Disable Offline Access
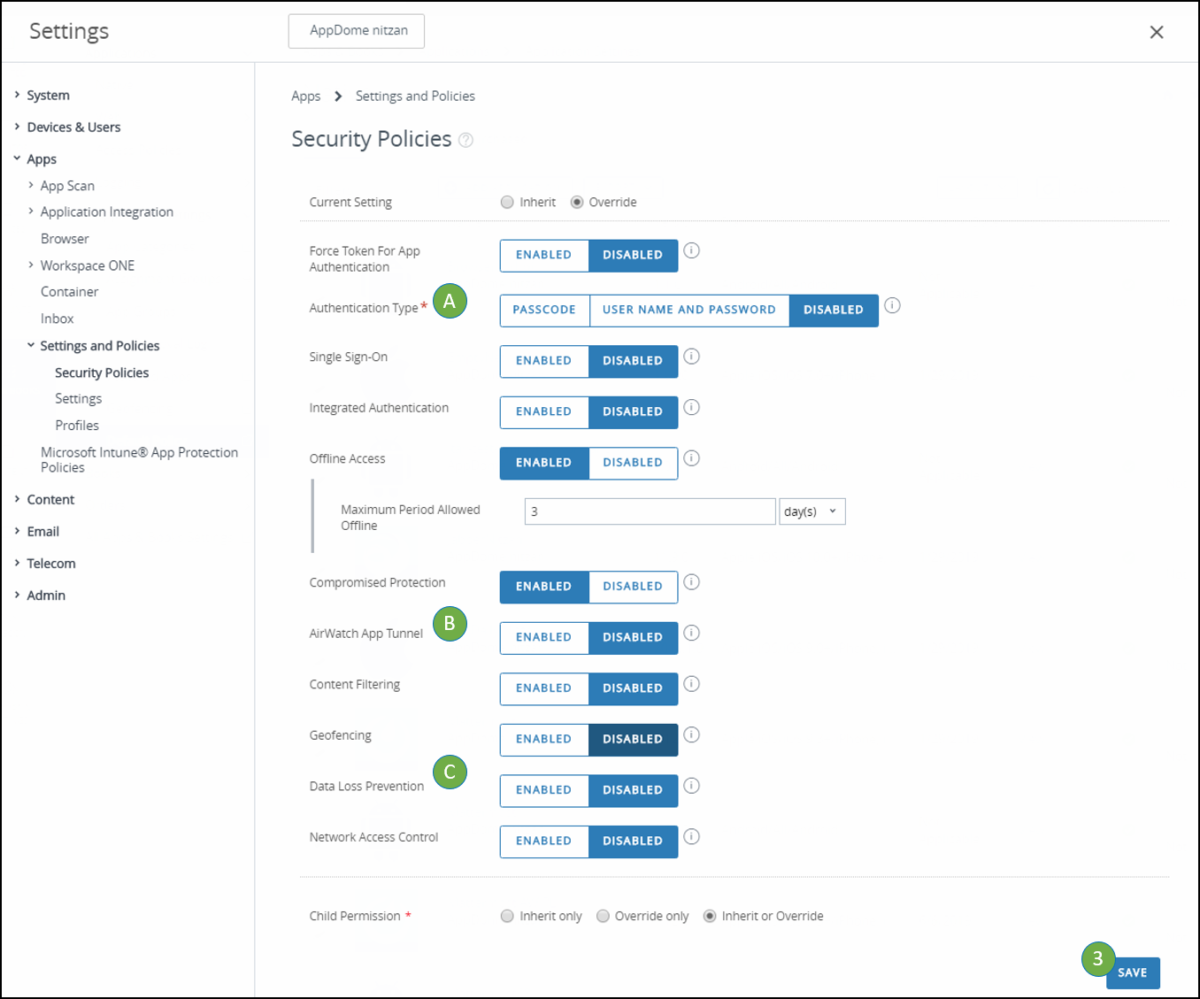Viewport: 1200px width, 999px height. (x=632, y=462)
